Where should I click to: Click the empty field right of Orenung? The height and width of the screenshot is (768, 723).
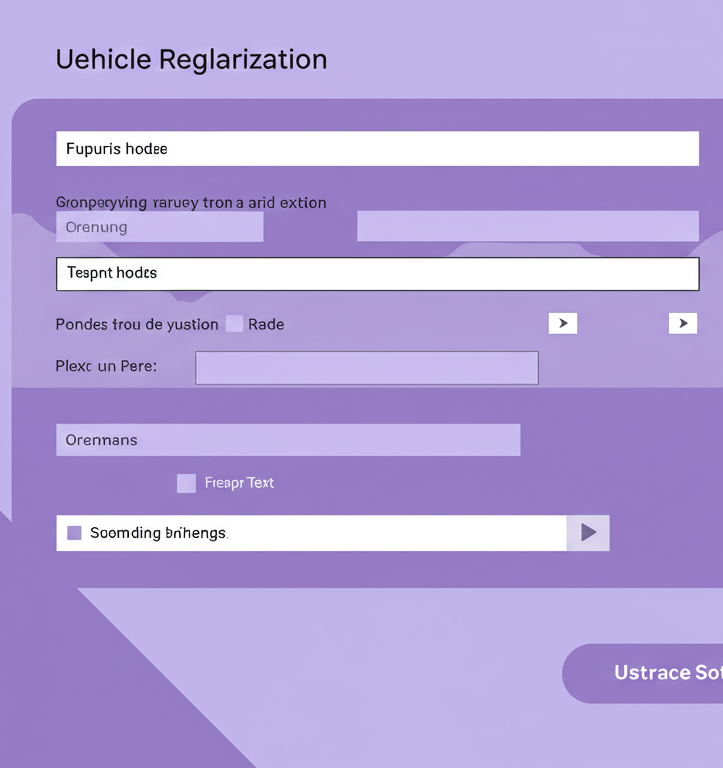527,227
